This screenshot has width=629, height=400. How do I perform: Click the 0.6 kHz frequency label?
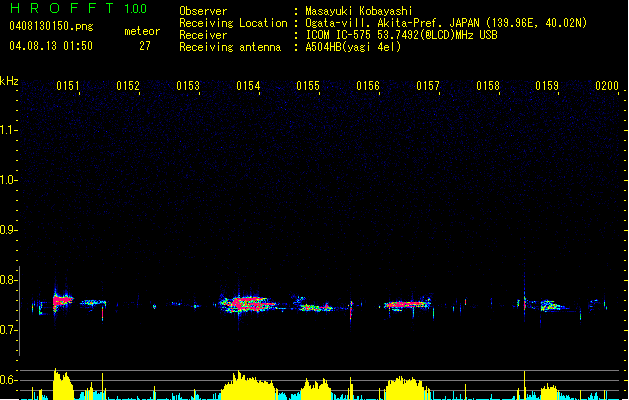[x=8, y=380]
